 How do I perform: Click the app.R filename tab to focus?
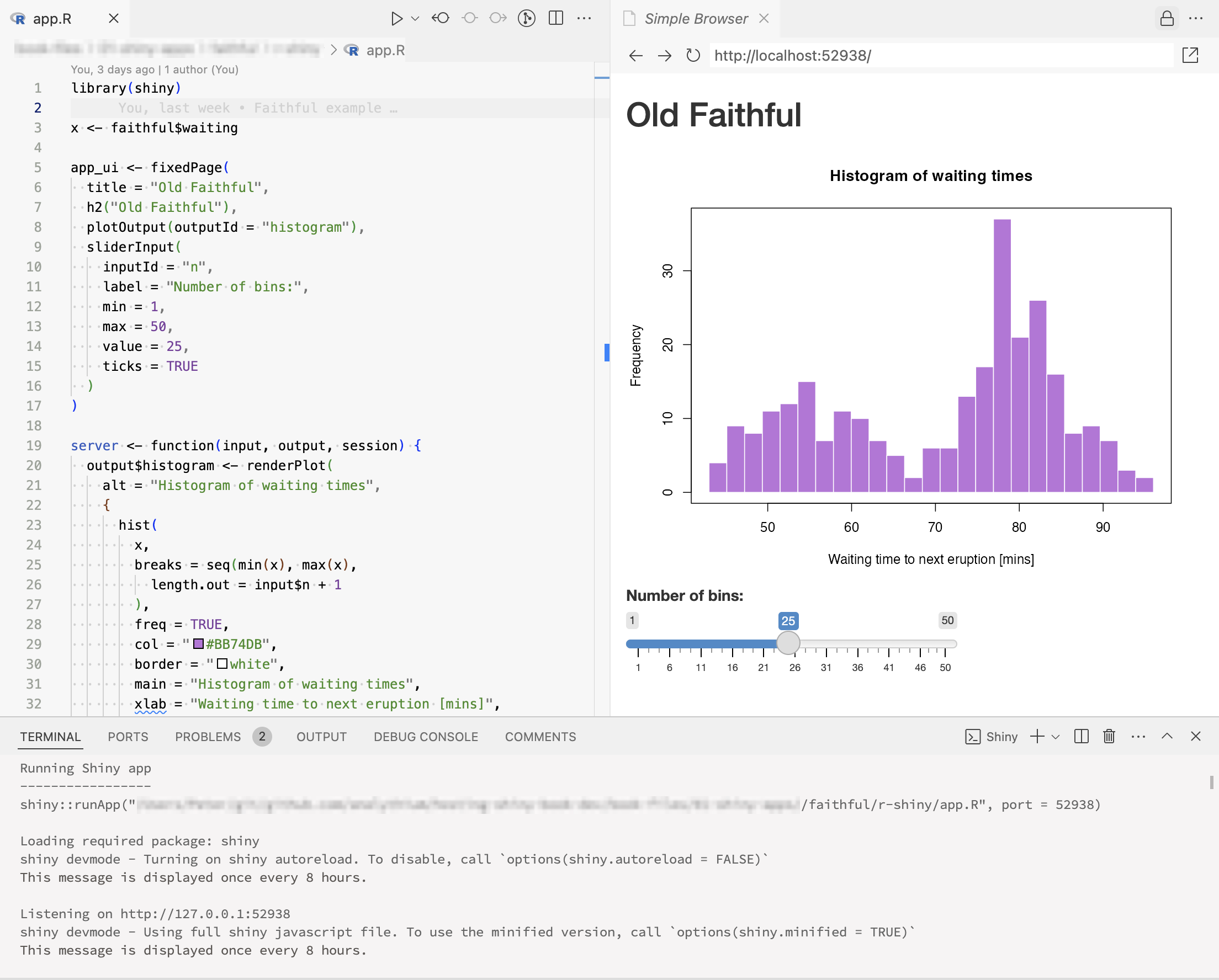click(x=56, y=18)
